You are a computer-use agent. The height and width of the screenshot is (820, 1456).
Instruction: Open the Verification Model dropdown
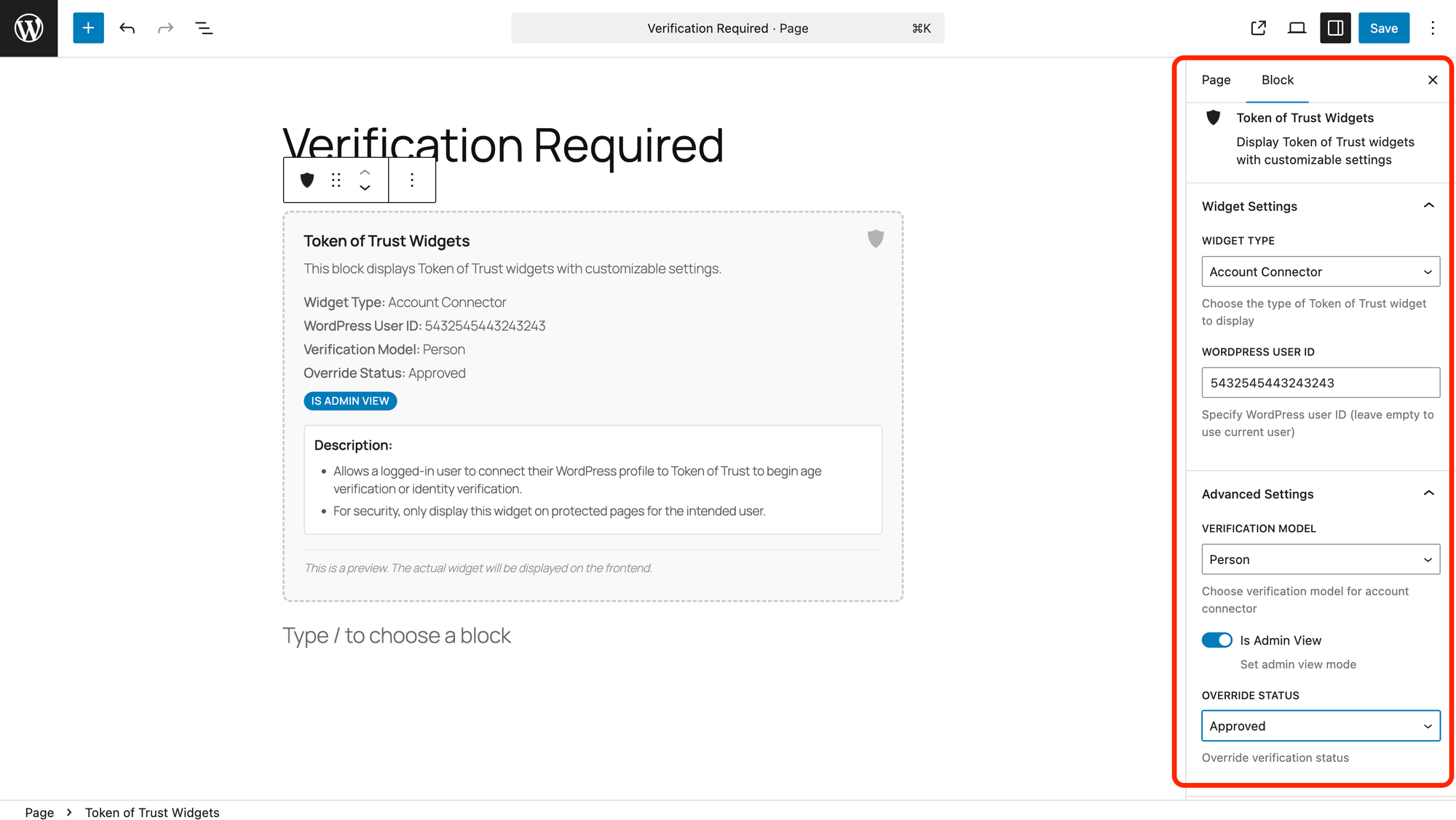coord(1320,560)
